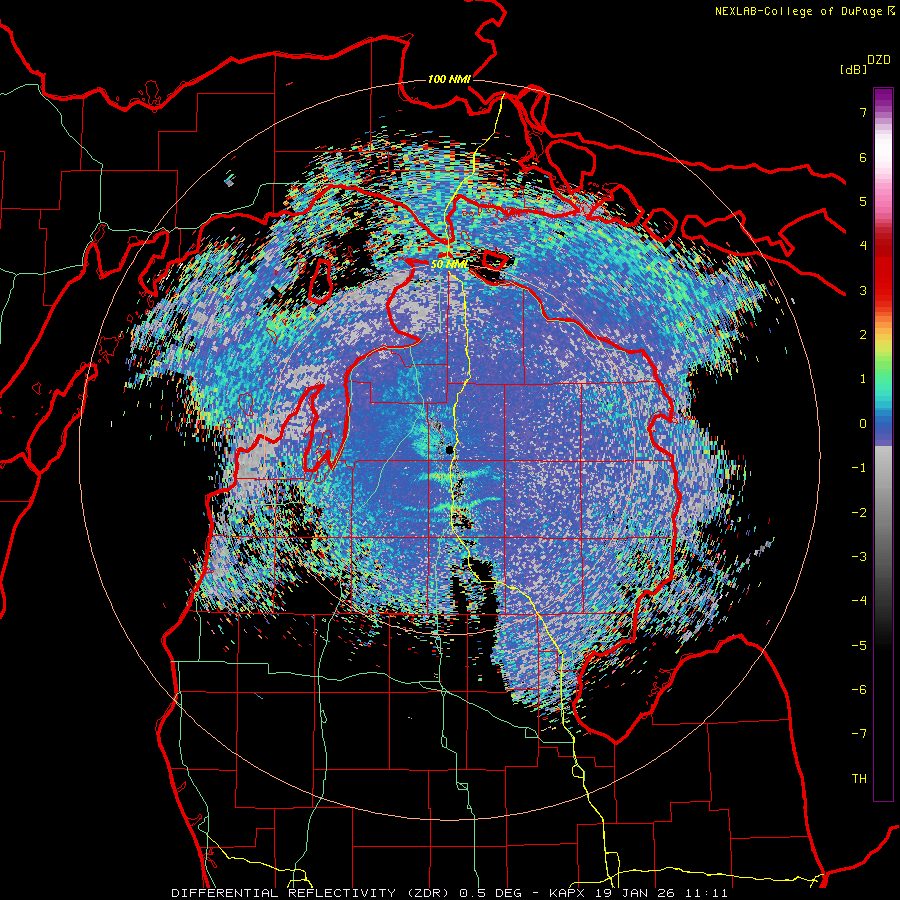Click the 3 value on color scale
Image resolution: width=900 pixels, height=900 pixels.
click(x=863, y=290)
